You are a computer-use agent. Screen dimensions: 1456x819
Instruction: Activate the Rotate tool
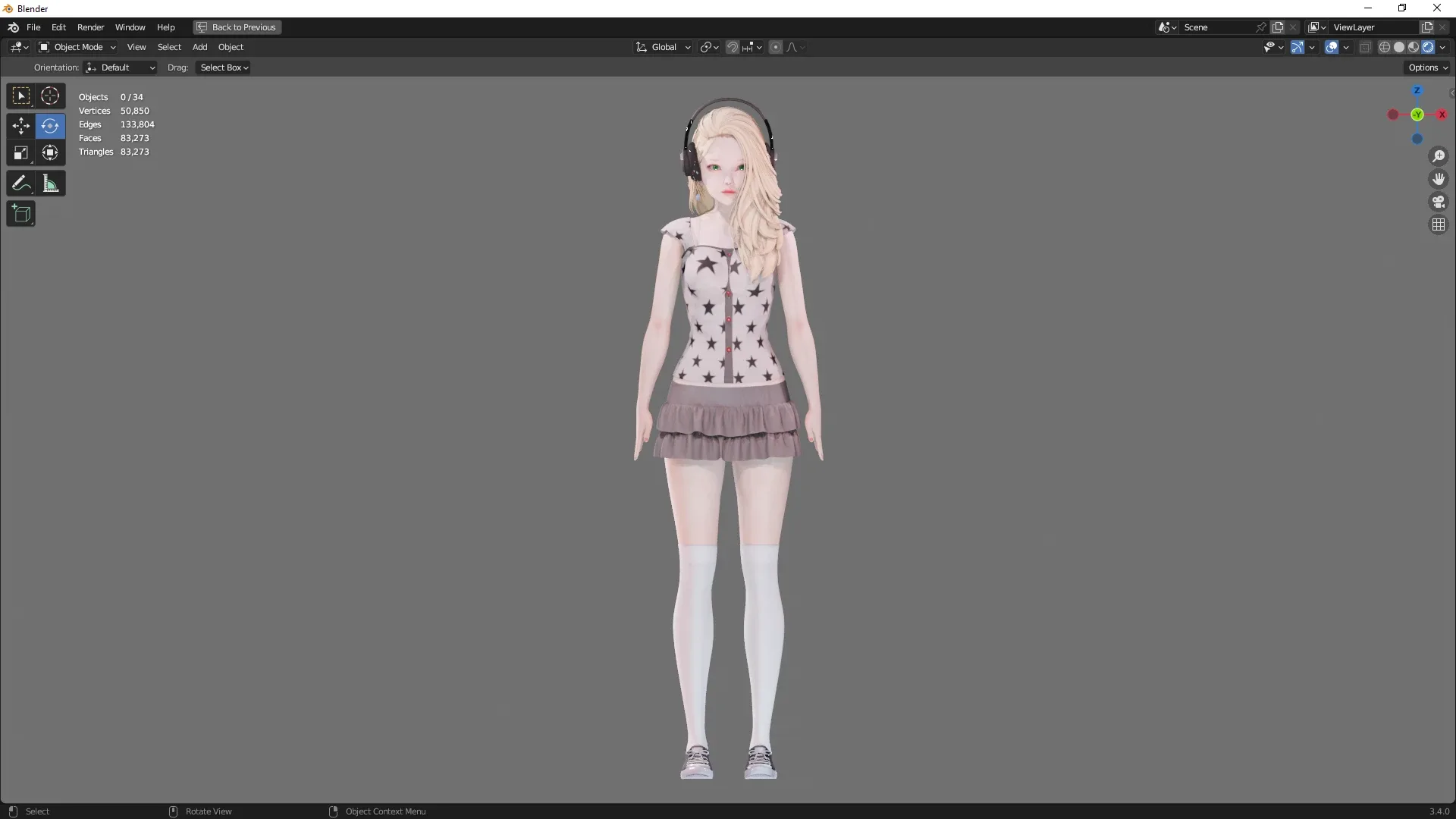point(50,126)
